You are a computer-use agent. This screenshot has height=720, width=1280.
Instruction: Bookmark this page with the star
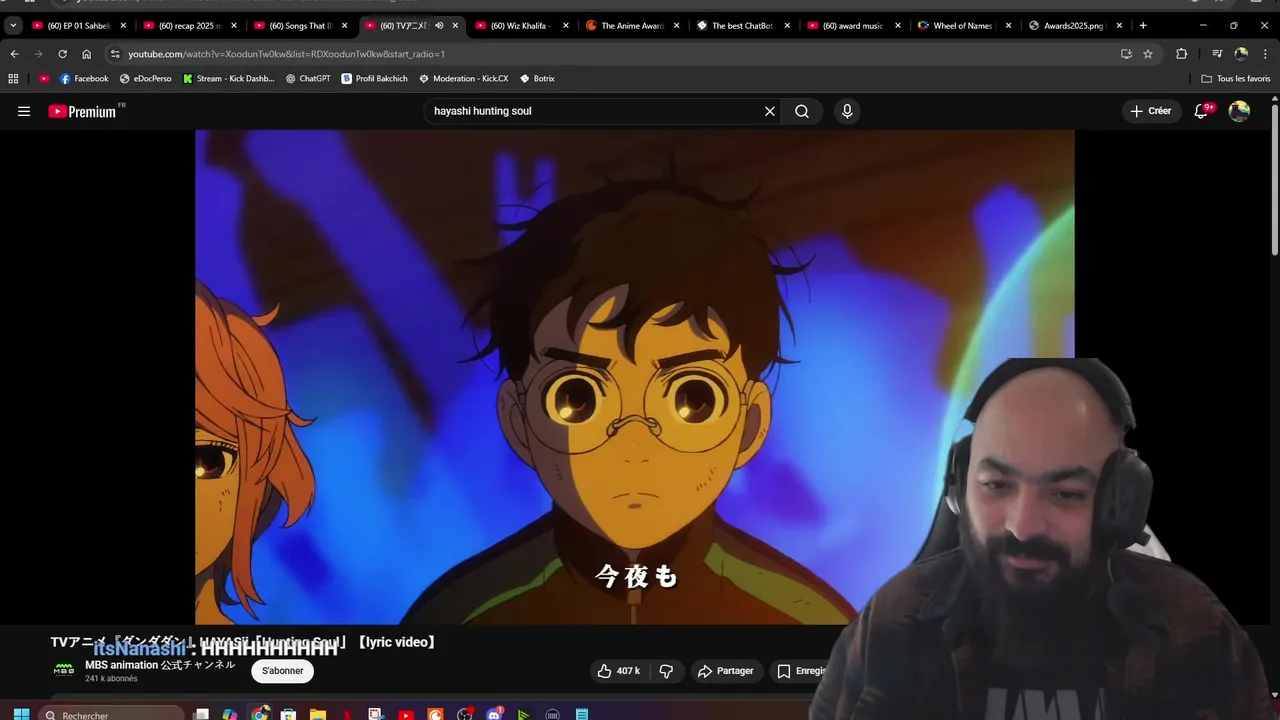[1148, 54]
